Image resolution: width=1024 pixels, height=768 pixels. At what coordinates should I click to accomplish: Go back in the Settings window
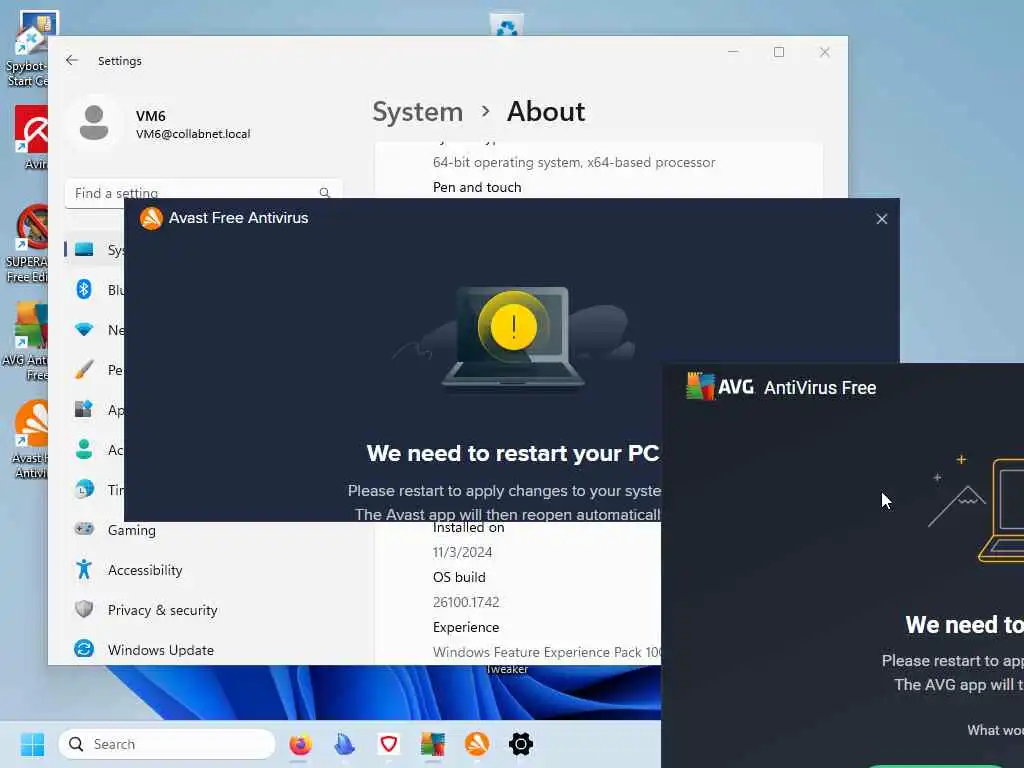[72, 60]
